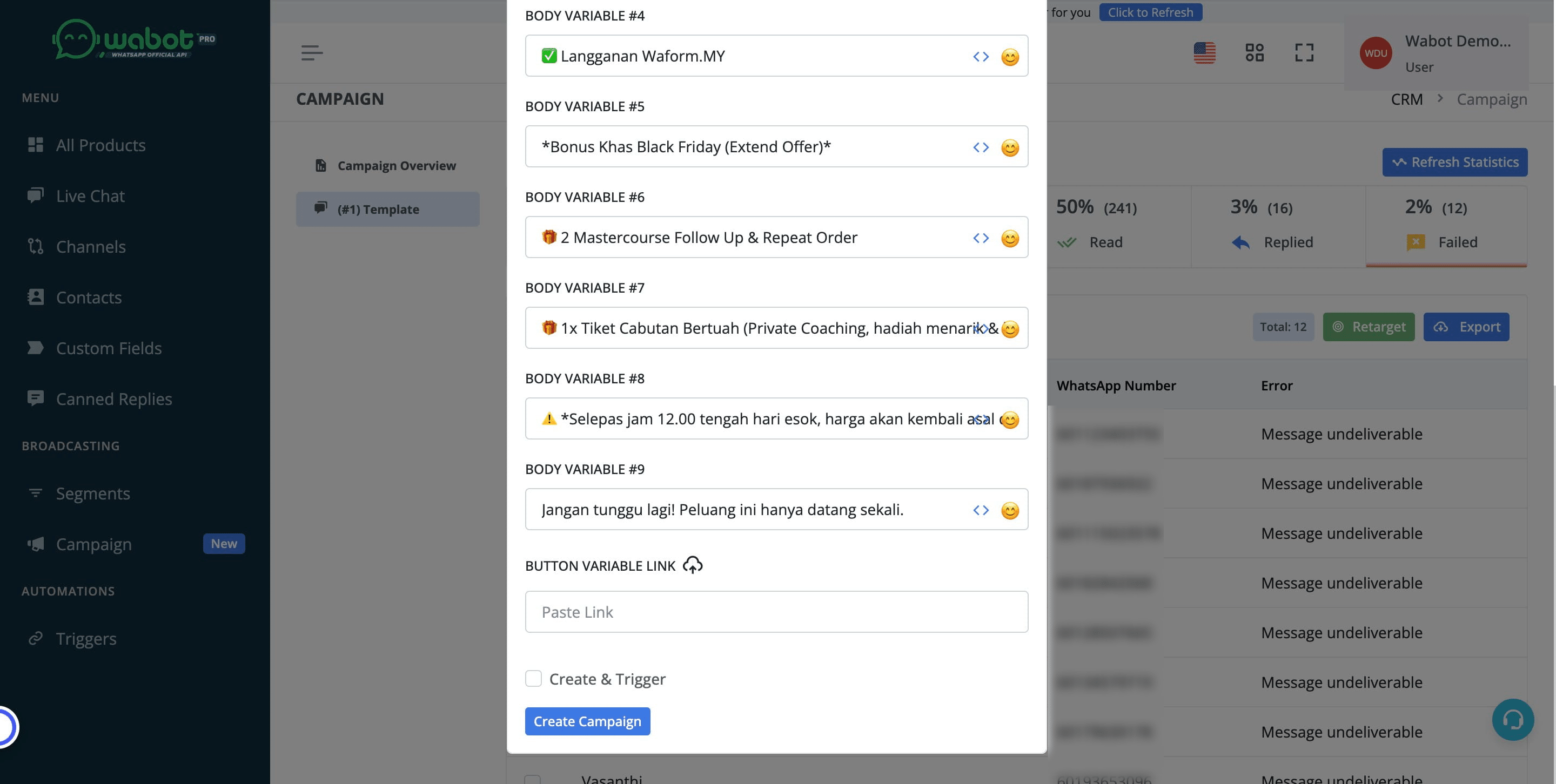Click upload cloud icon beside Button Variable Link
Viewport: 1556px width, 784px height.
point(692,565)
